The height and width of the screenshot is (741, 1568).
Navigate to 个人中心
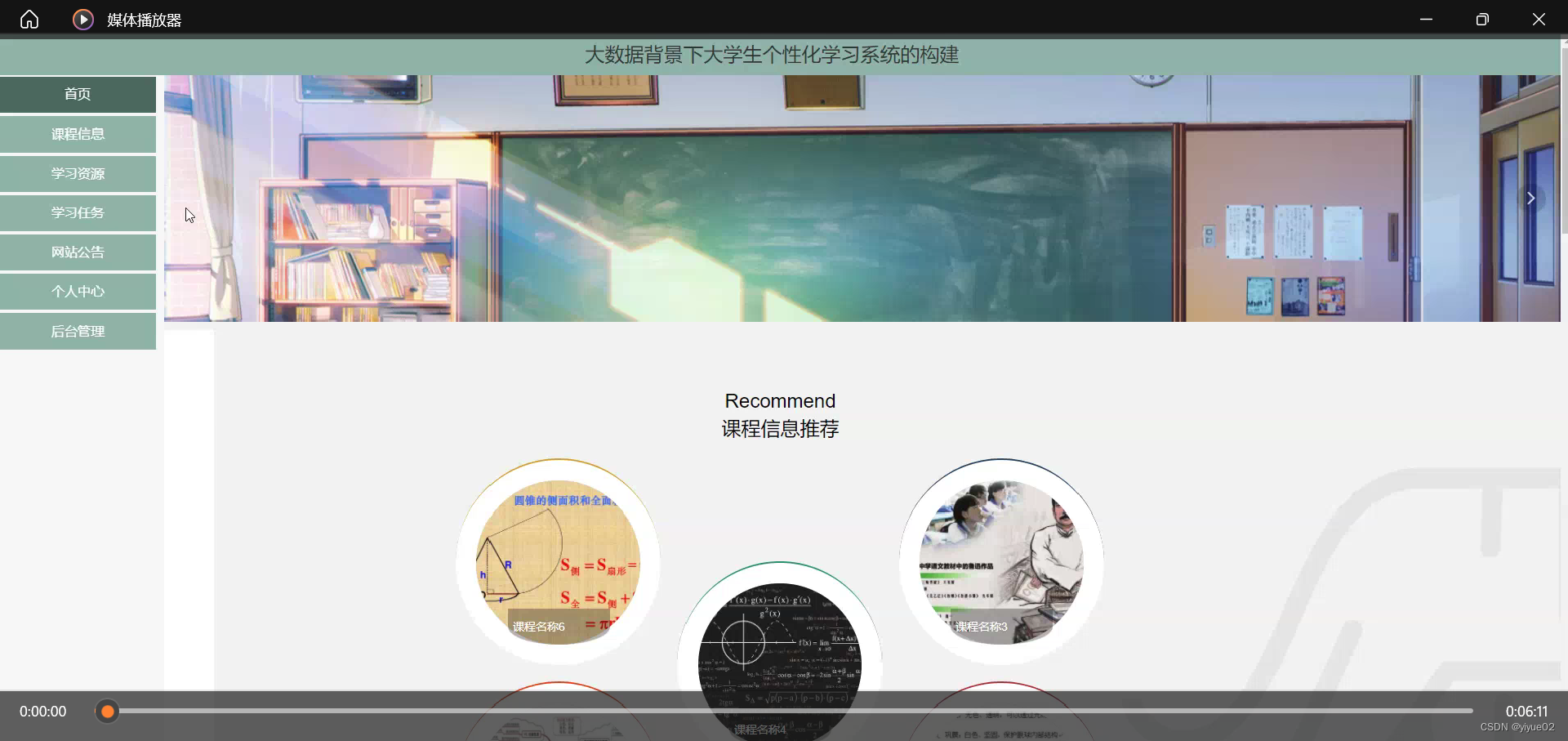[78, 292]
